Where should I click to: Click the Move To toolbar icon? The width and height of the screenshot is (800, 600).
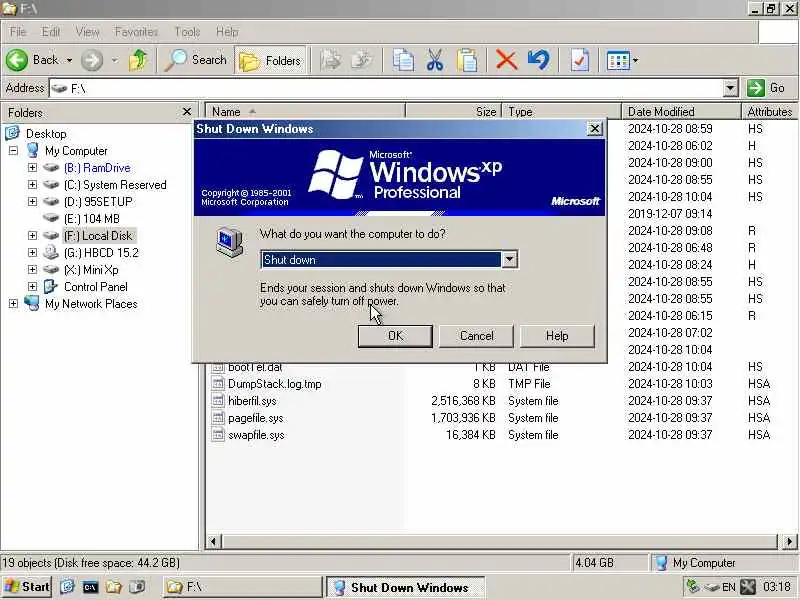click(331, 60)
